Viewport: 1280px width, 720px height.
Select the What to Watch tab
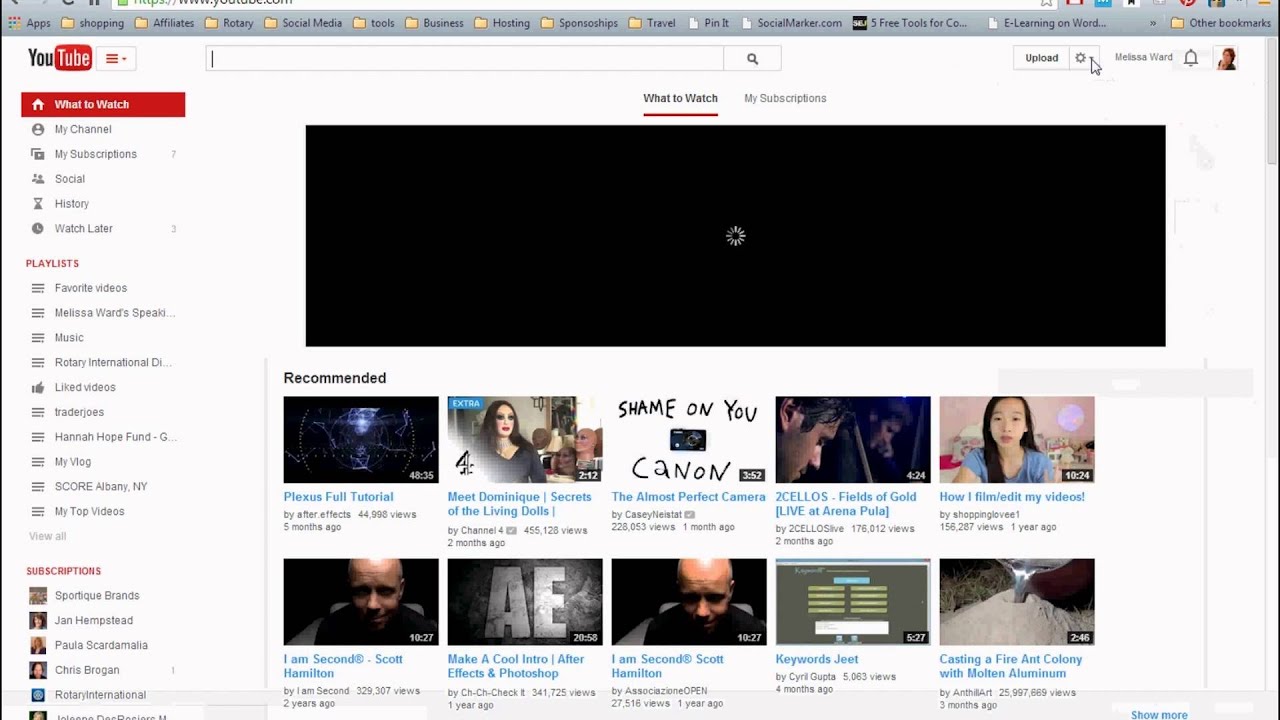(680, 98)
